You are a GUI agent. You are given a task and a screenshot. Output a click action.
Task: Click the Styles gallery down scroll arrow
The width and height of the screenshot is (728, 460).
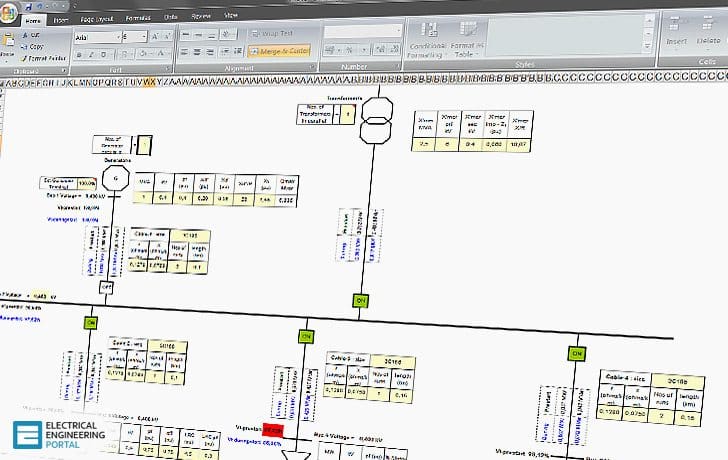tap(648, 33)
